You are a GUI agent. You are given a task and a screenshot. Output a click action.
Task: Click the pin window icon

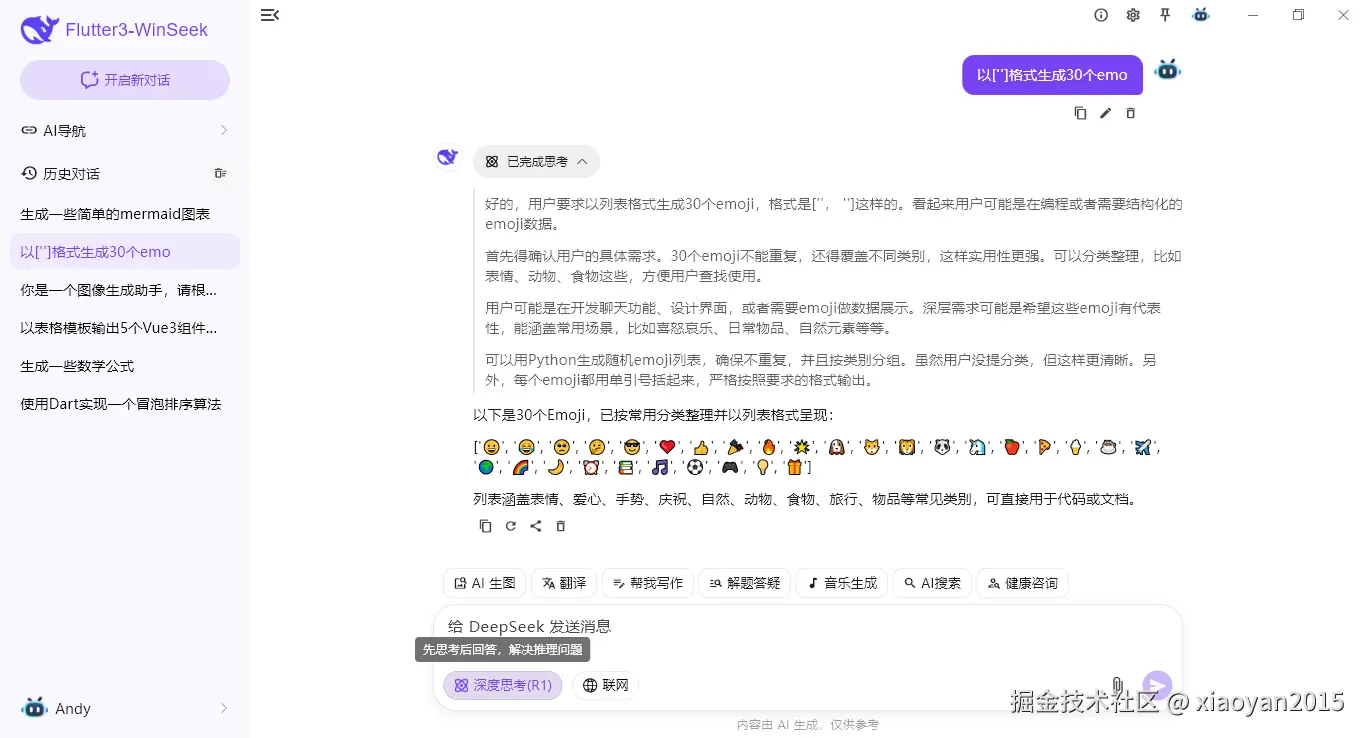coord(1166,15)
